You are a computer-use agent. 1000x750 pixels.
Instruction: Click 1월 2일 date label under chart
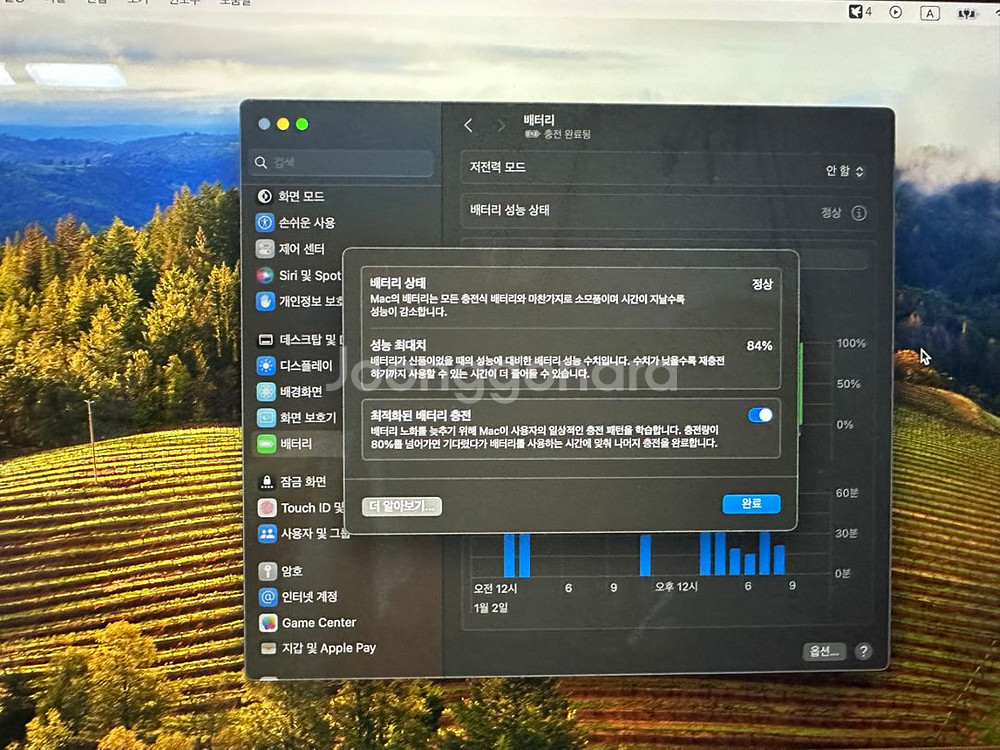[490, 608]
